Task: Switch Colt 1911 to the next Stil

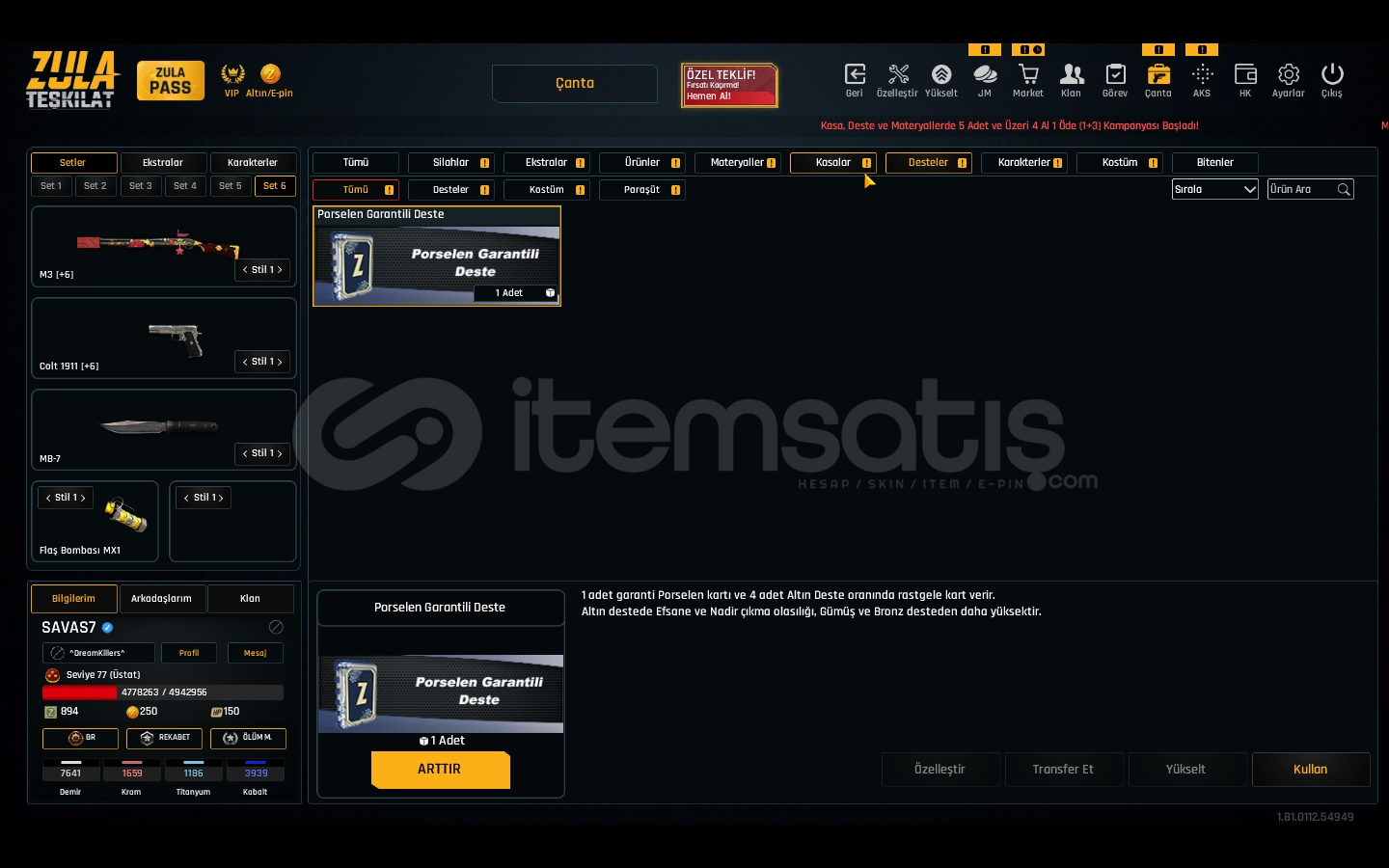Action: pyautogui.click(x=280, y=362)
